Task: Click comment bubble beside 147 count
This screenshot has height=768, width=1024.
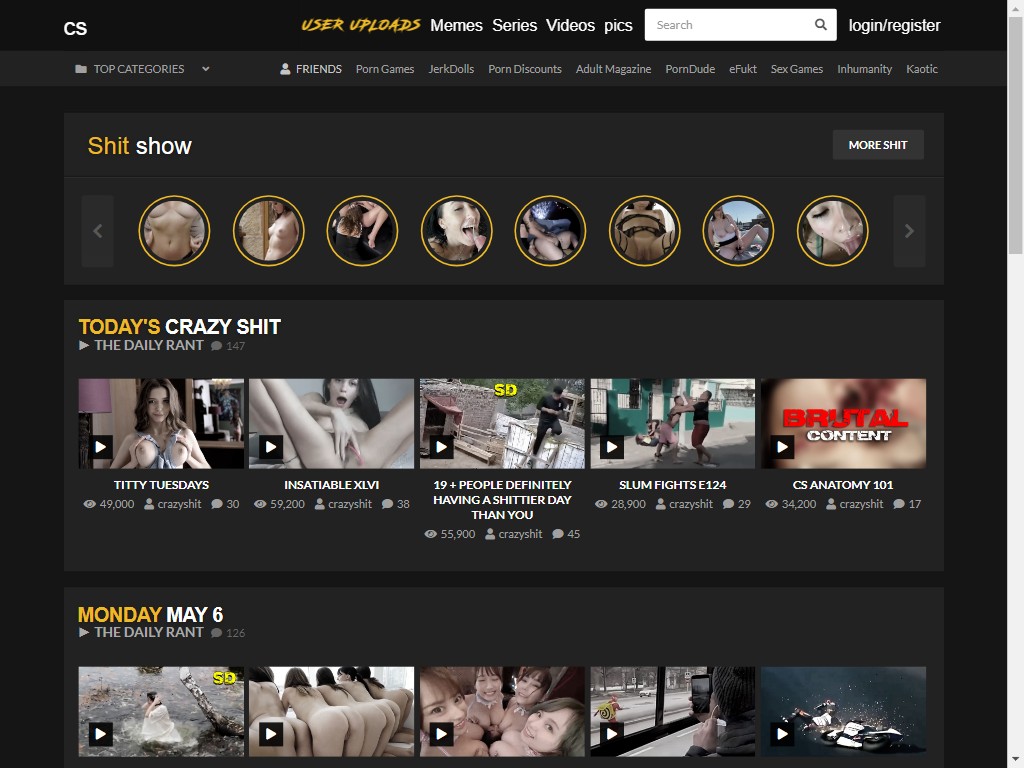Action: coord(216,346)
